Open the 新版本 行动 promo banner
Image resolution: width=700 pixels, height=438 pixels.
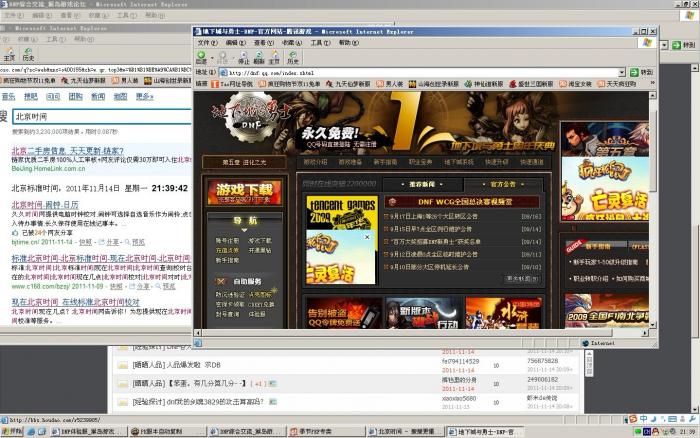click(423, 314)
